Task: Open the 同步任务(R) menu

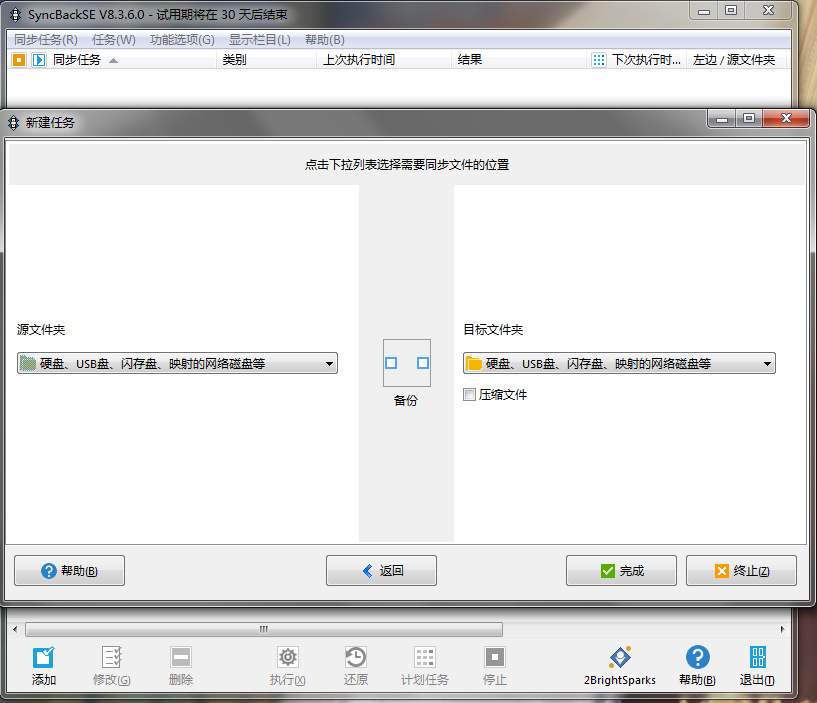Action: (46, 40)
